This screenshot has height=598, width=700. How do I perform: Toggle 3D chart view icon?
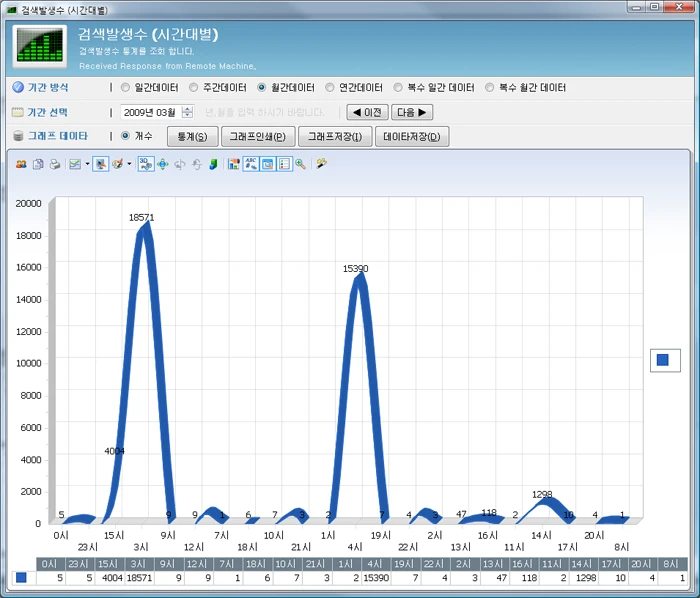[x=146, y=164]
